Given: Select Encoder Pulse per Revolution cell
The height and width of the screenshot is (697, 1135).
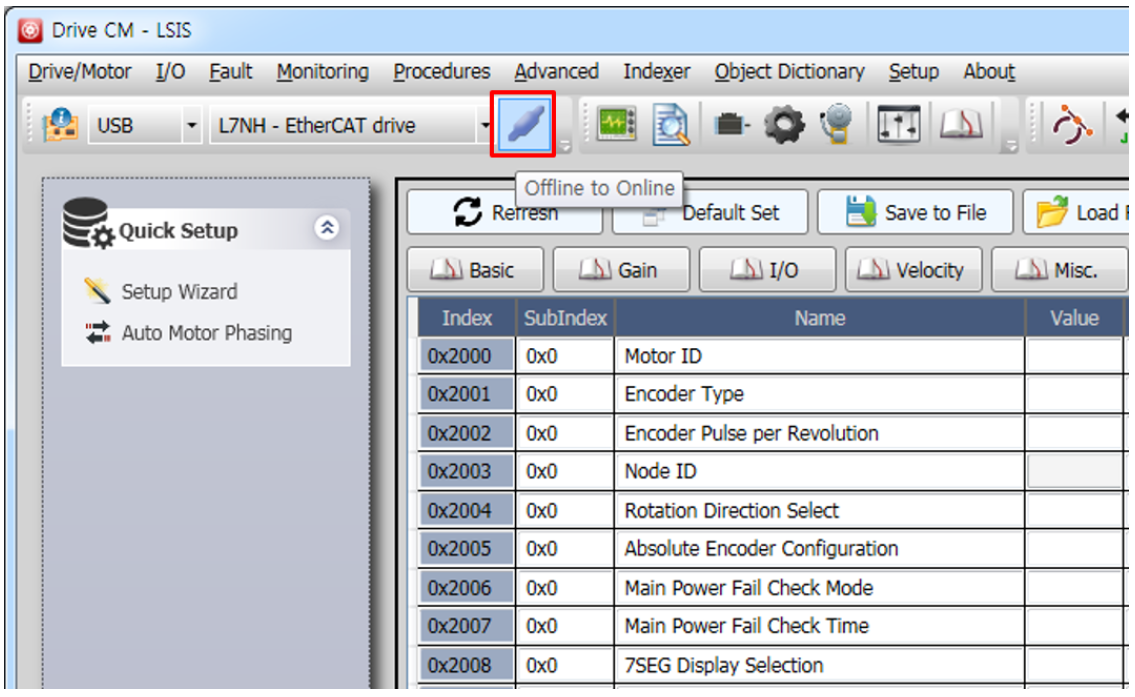Looking at the screenshot, I should pos(819,434).
